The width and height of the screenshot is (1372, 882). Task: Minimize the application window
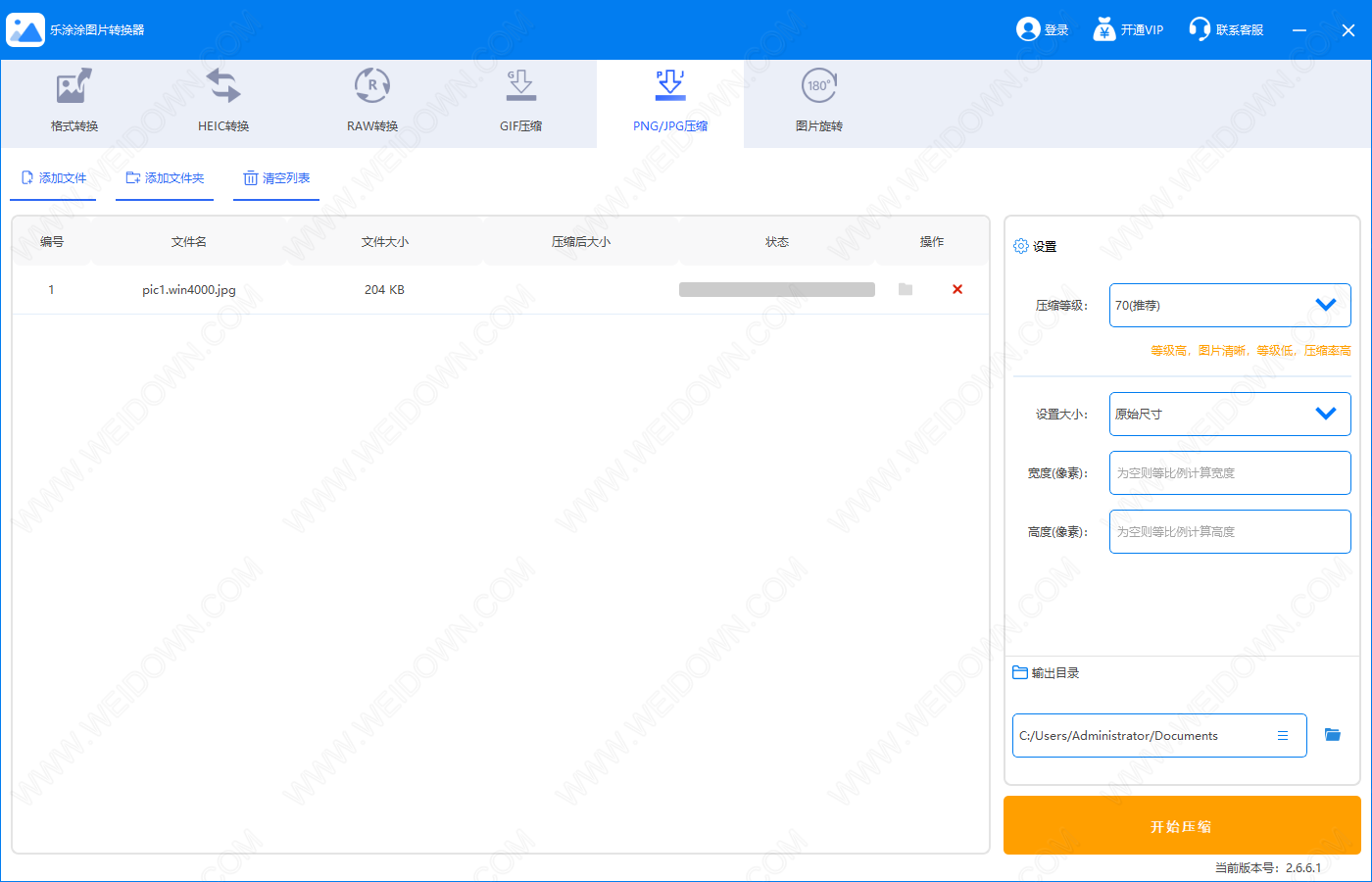tap(1299, 30)
